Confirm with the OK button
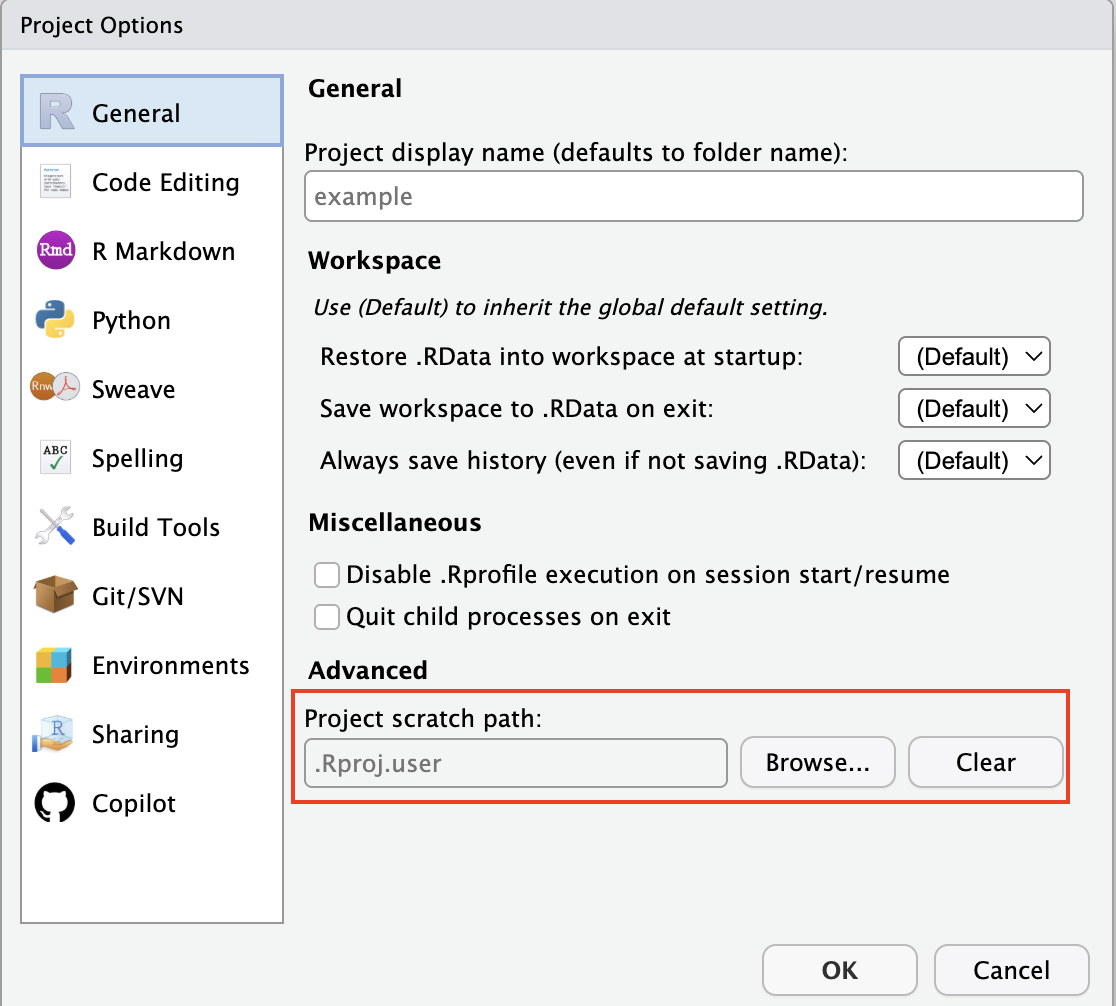 click(839, 970)
